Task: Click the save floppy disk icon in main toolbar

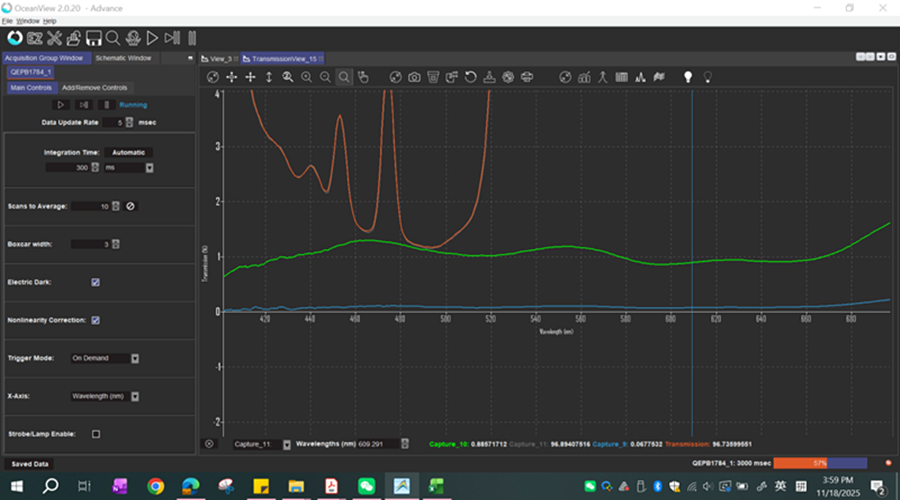Action: [94, 38]
